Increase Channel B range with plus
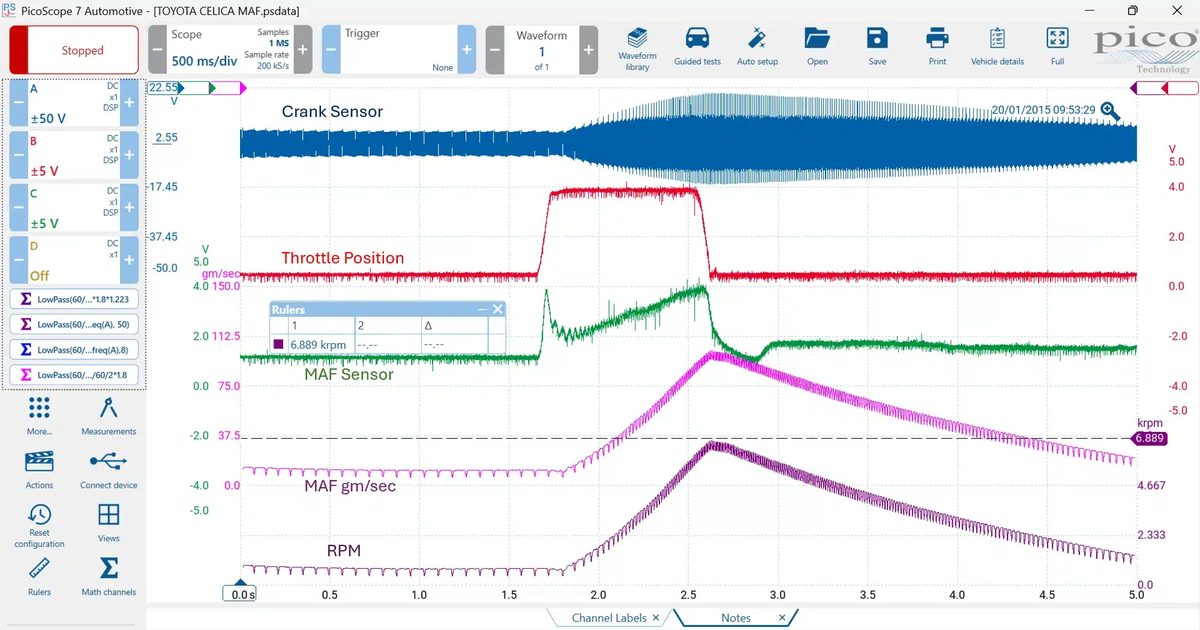The height and width of the screenshot is (630, 1200). [x=129, y=156]
